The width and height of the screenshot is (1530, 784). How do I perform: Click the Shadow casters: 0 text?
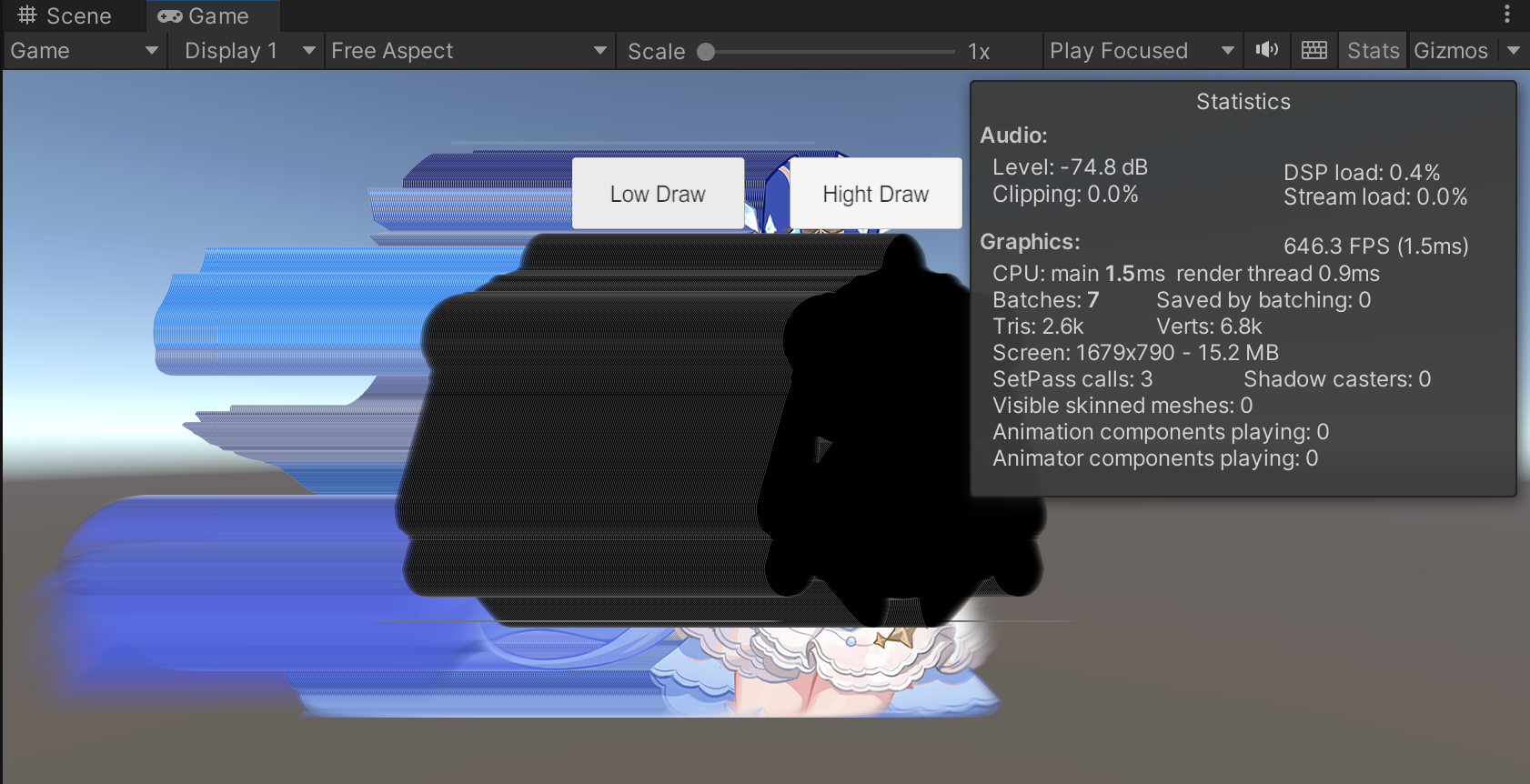tap(1337, 379)
